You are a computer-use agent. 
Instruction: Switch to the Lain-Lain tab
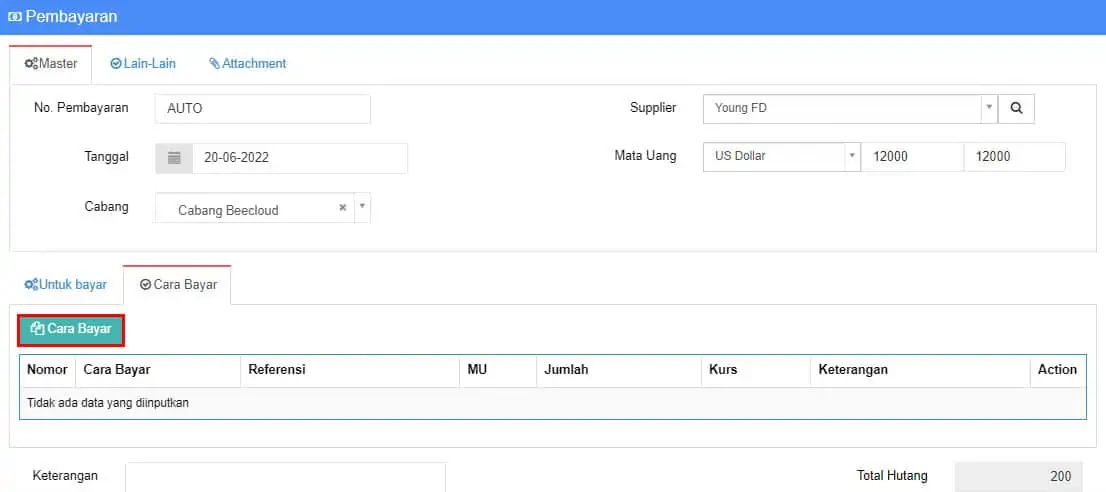click(x=143, y=63)
